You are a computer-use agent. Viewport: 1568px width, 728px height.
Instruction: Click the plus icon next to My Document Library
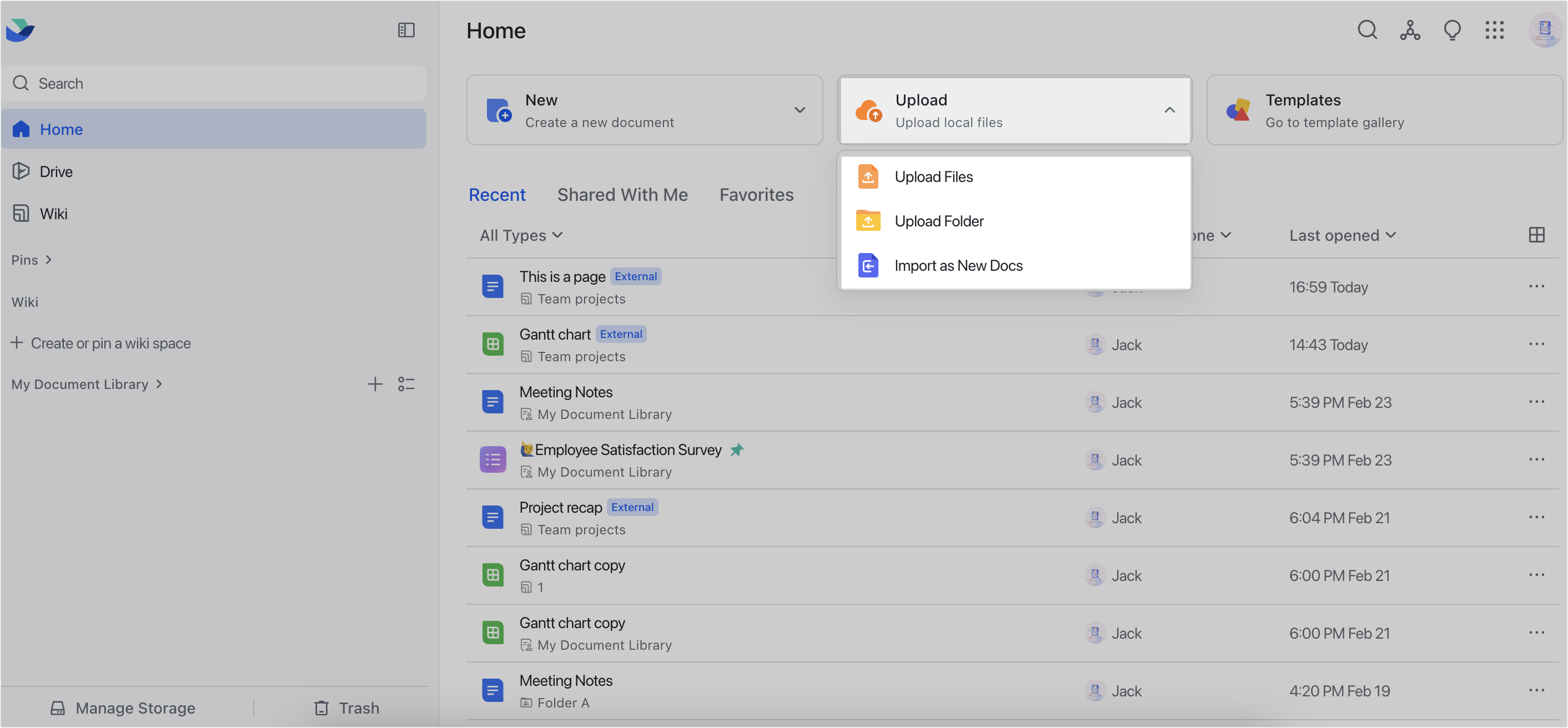pos(375,384)
